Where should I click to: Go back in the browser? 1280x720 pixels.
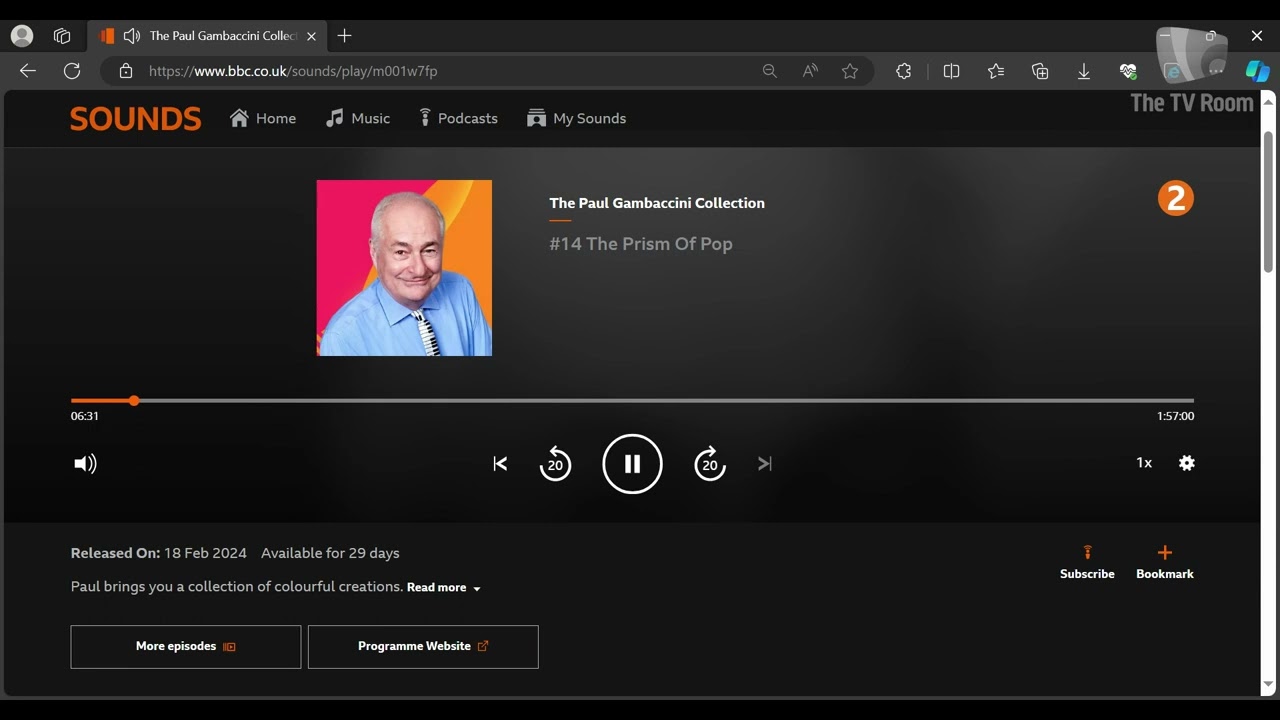coord(28,71)
